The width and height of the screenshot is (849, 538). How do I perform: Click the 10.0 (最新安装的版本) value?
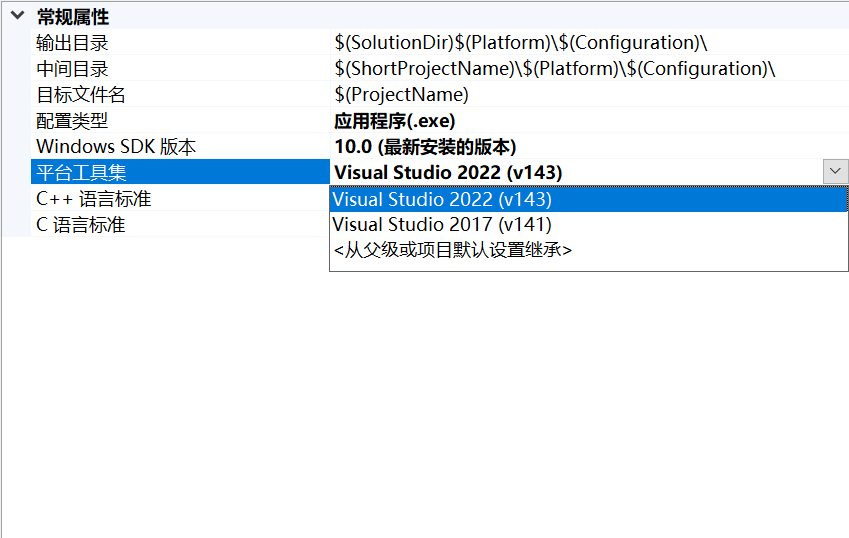425,146
